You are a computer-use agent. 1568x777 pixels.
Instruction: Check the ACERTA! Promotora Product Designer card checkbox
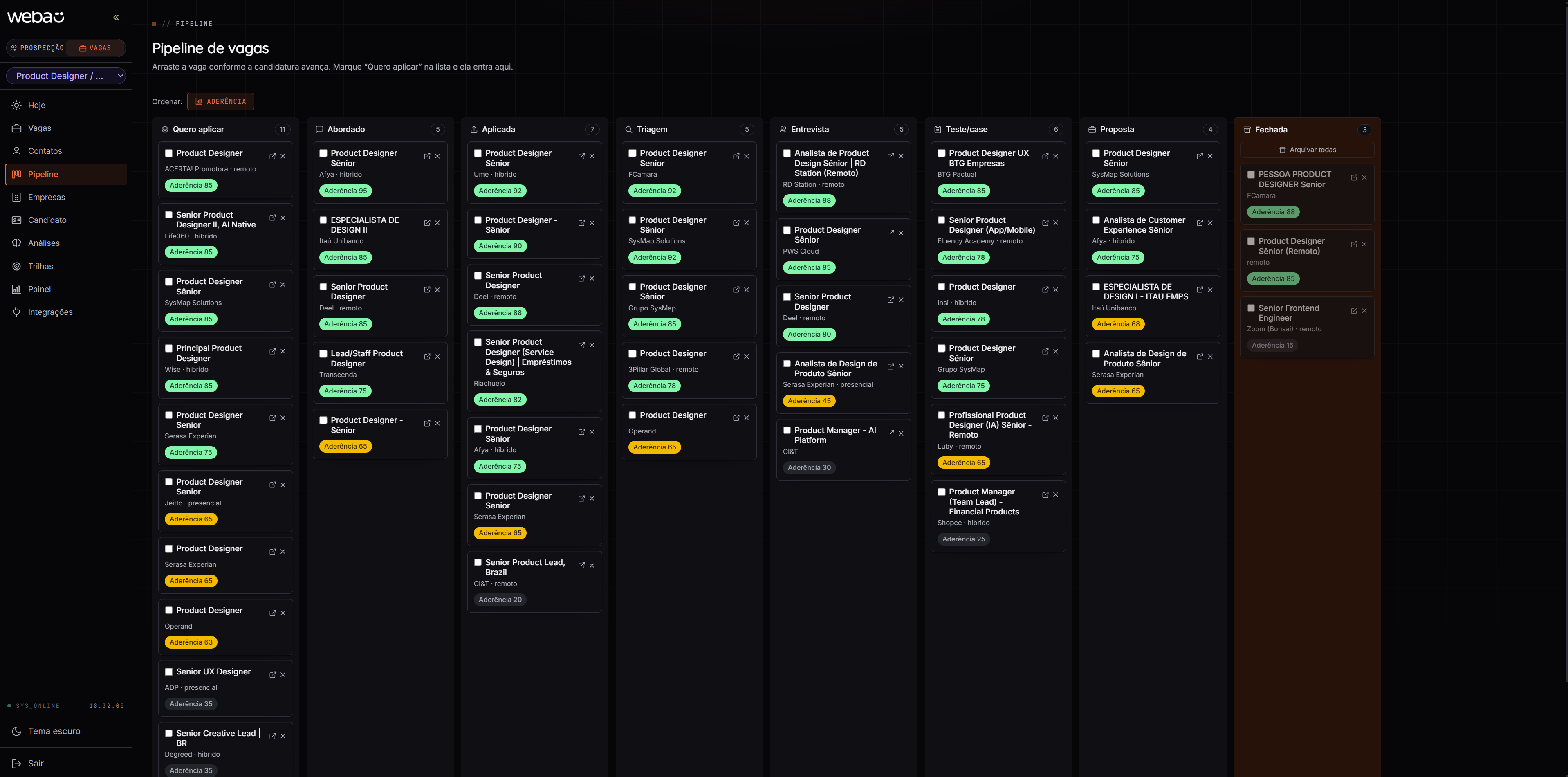pos(168,153)
